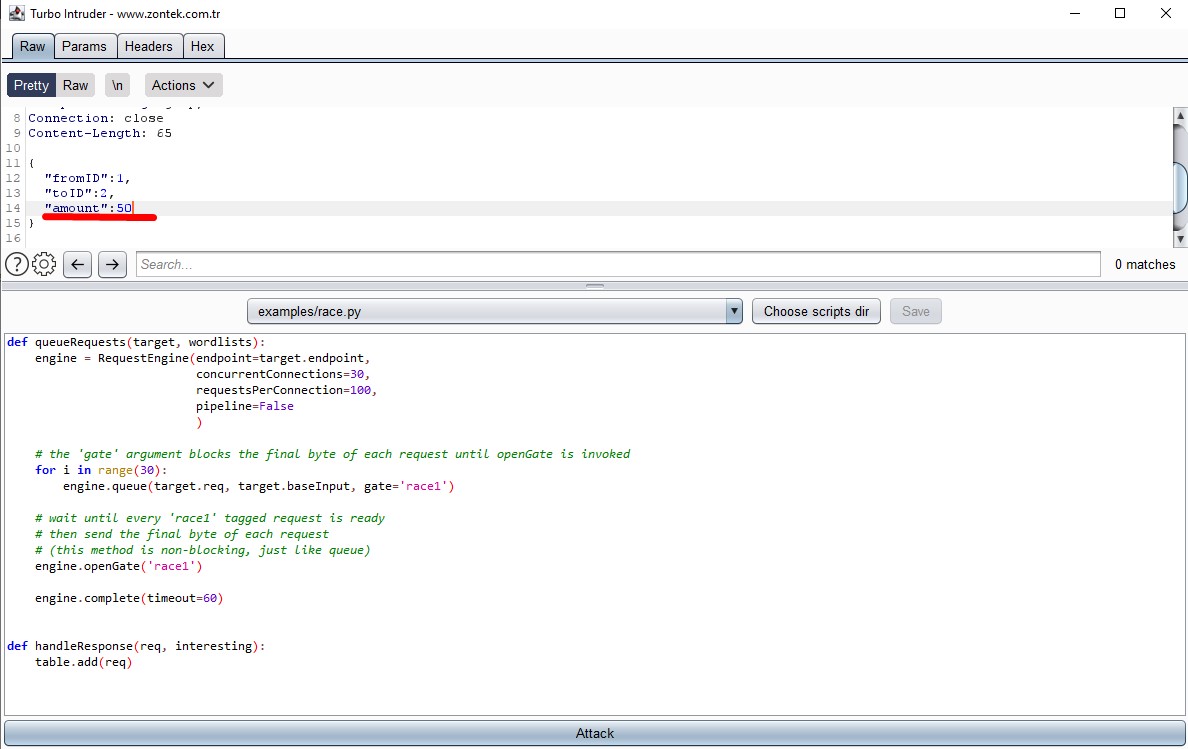1188x749 pixels.
Task: Launch the Attack
Action: (x=594, y=733)
